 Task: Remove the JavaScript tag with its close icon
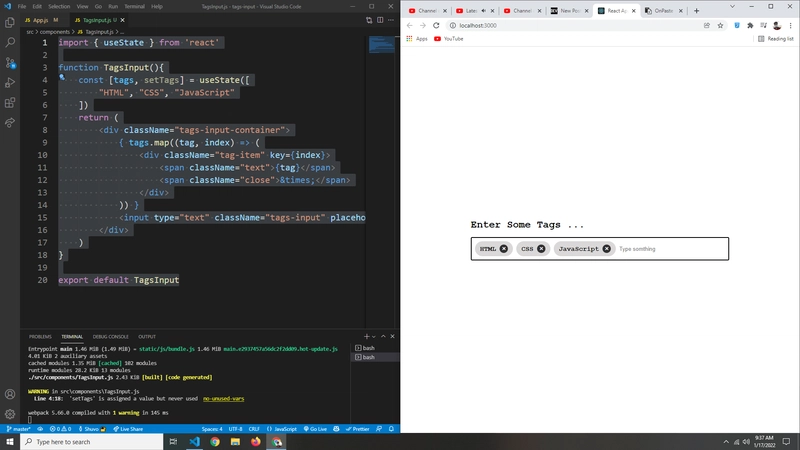[606, 248]
